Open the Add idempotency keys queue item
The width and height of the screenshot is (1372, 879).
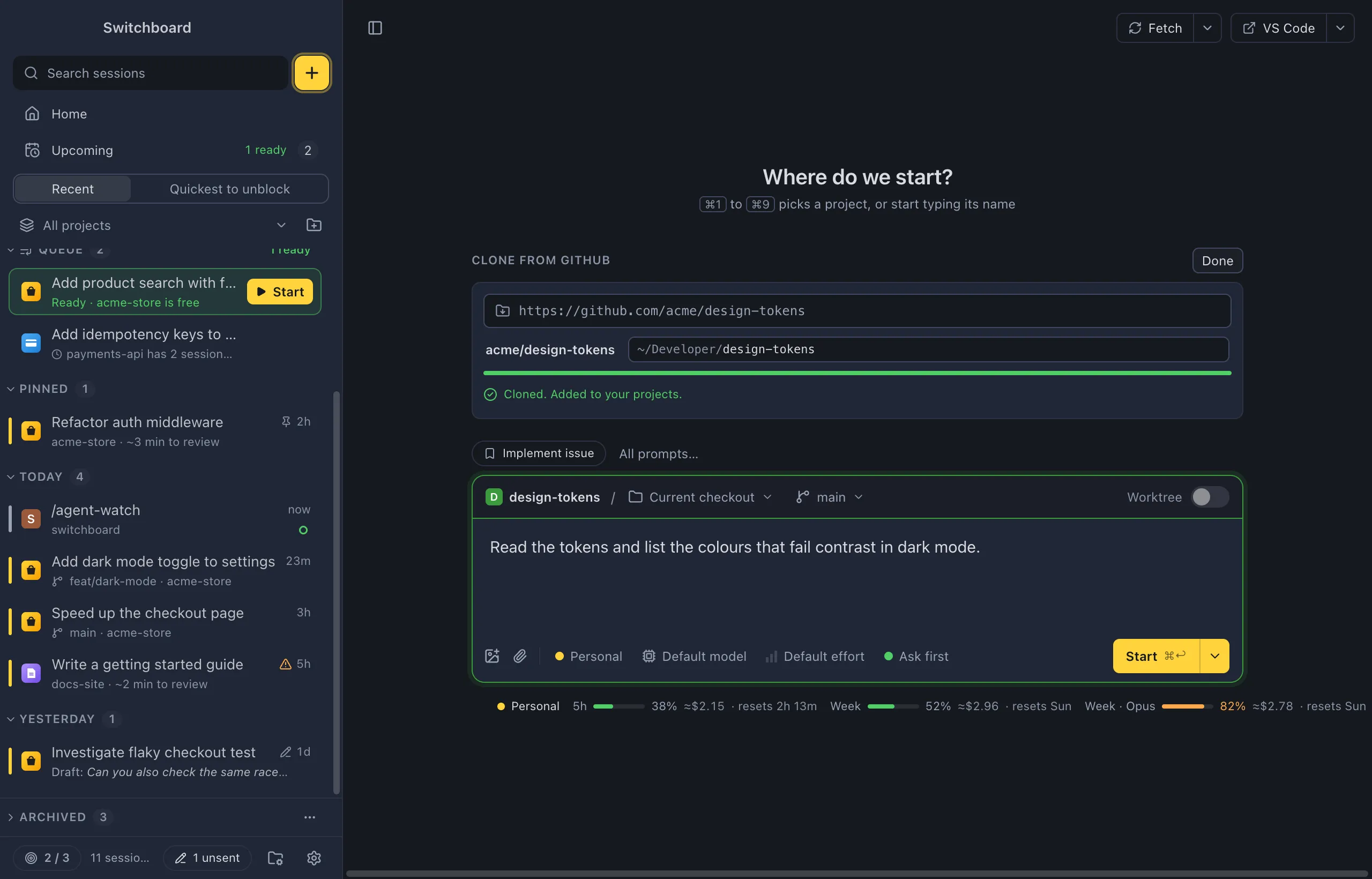coord(165,344)
